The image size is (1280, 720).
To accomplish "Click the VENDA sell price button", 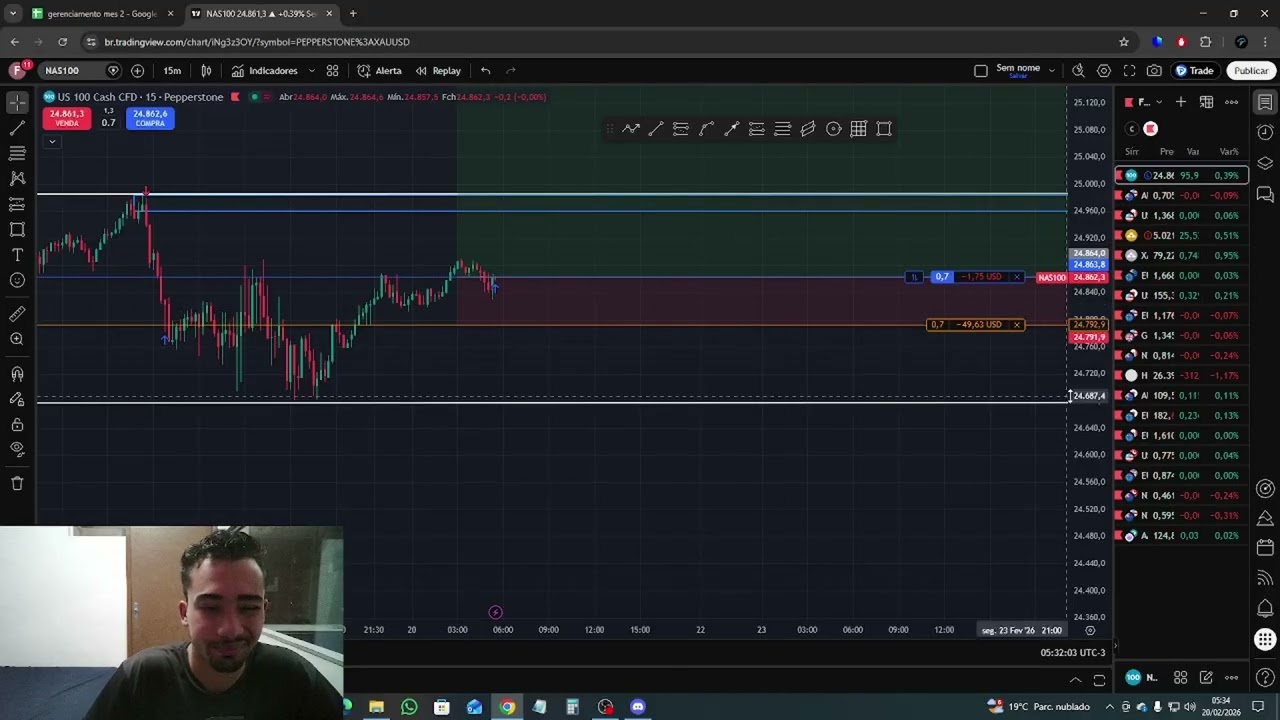I will 67,118.
